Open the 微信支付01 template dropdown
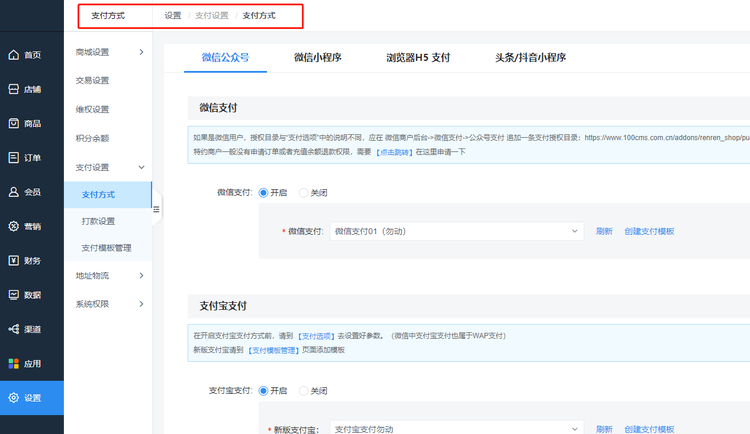 pyautogui.click(x=456, y=231)
